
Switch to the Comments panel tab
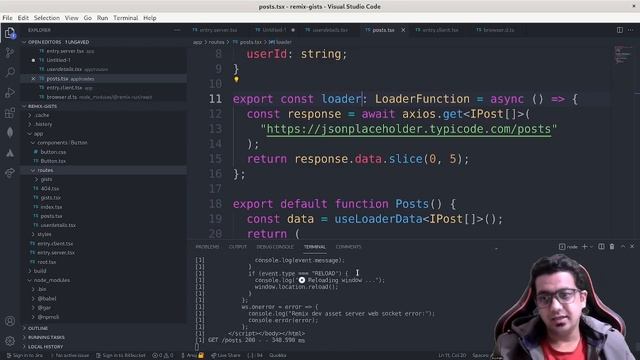[348, 247]
